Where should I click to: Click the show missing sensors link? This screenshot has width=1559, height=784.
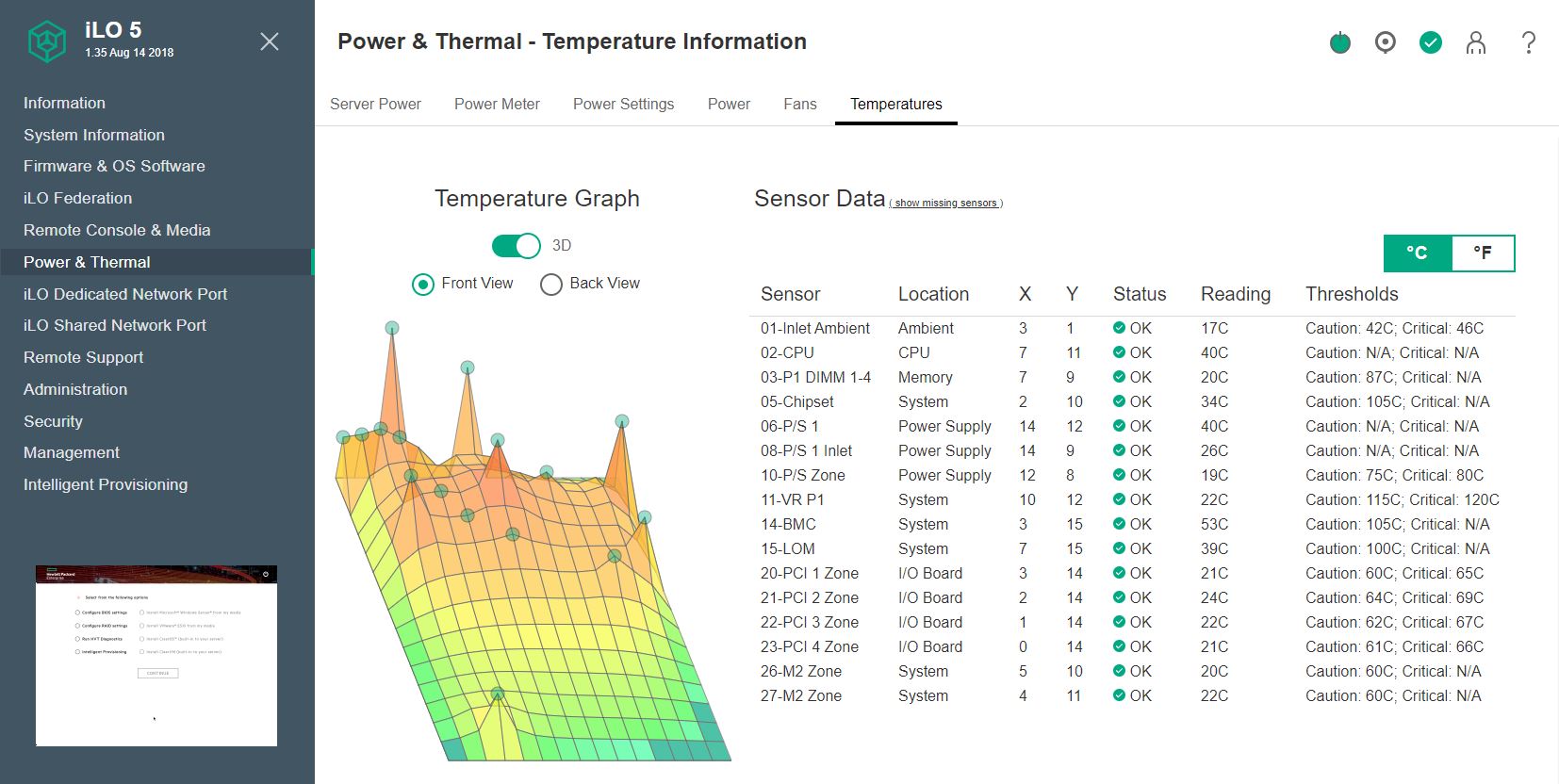[945, 203]
